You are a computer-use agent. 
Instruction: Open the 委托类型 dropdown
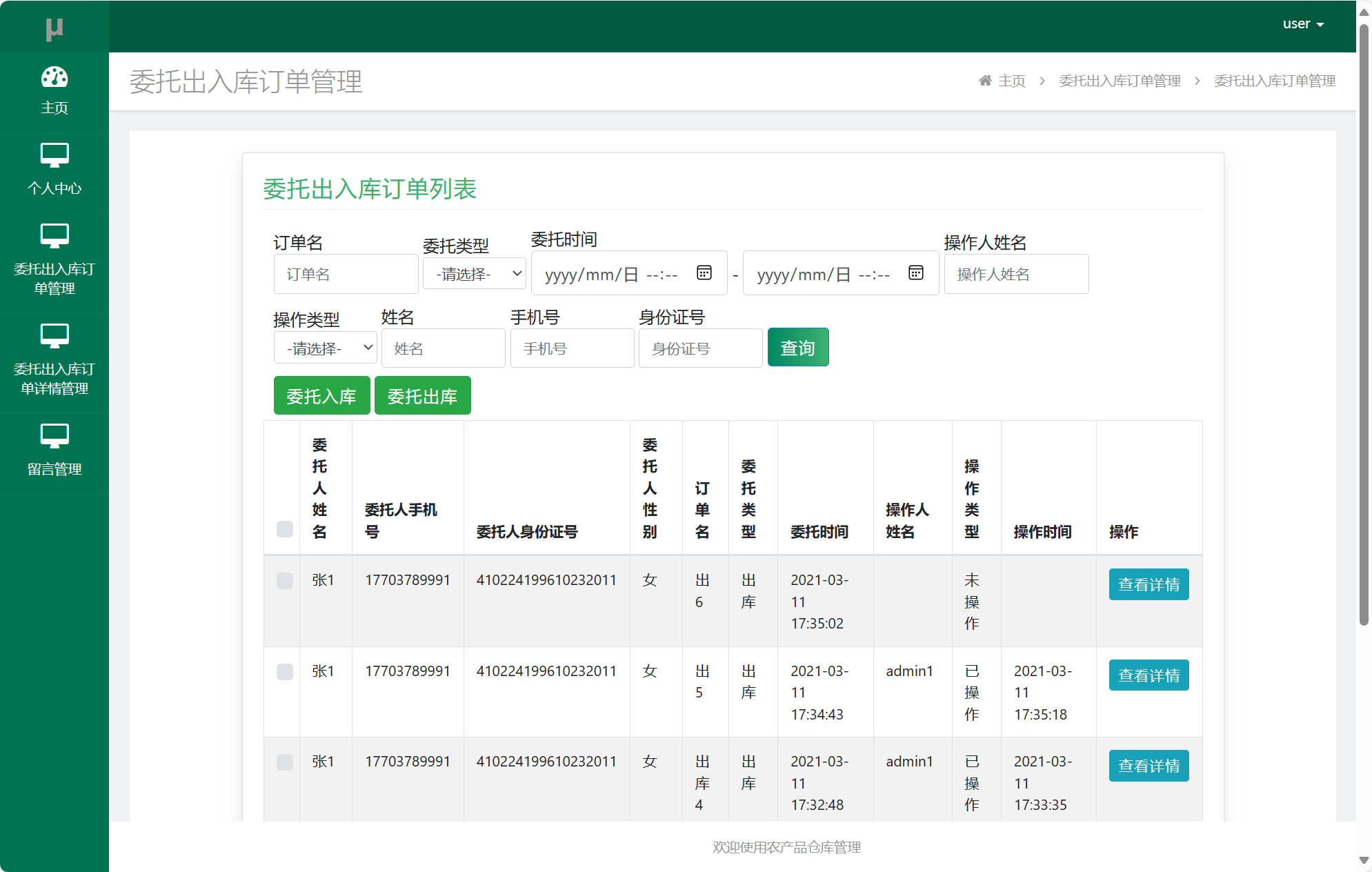(474, 273)
